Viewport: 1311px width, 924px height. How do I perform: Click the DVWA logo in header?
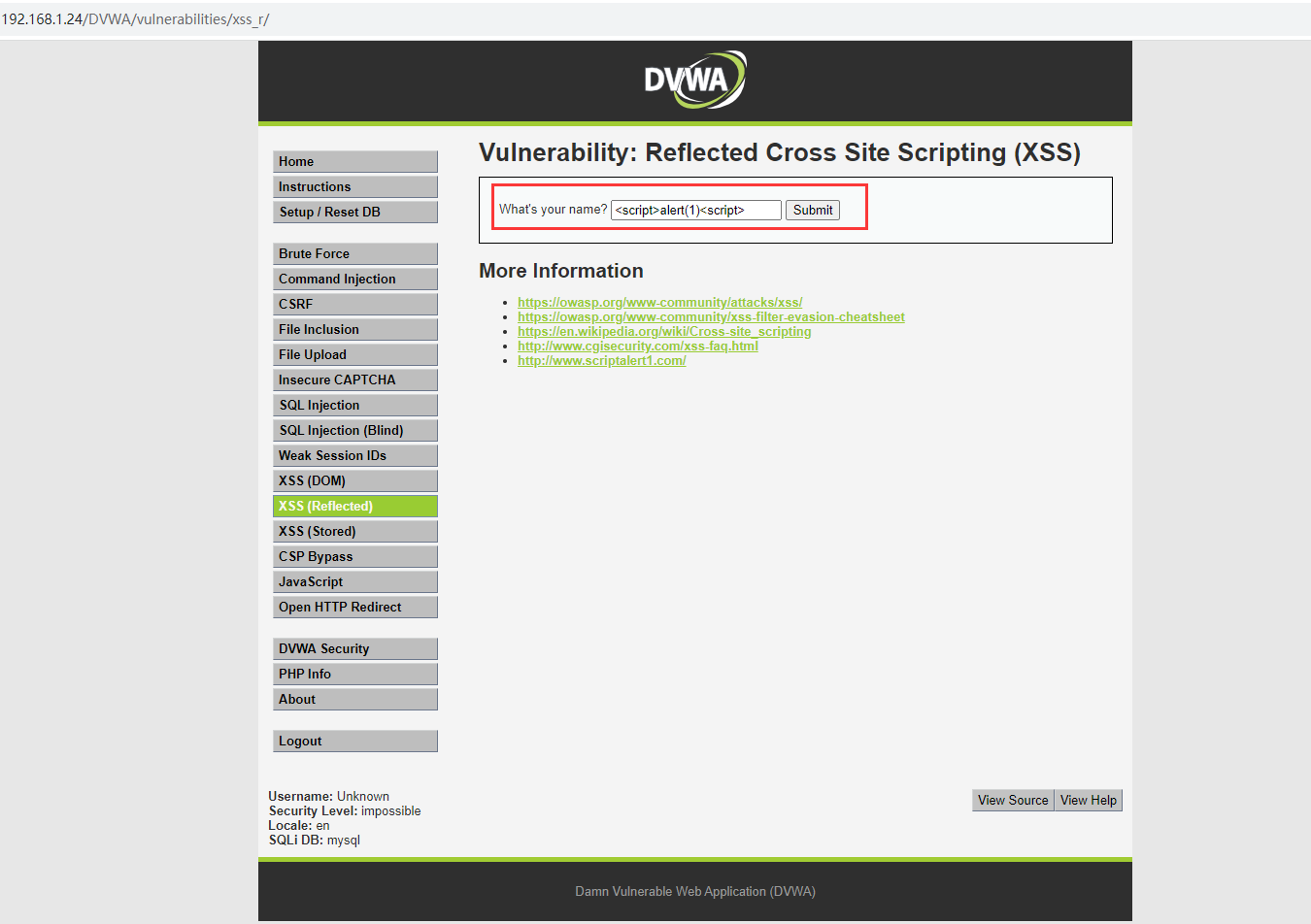click(x=694, y=80)
